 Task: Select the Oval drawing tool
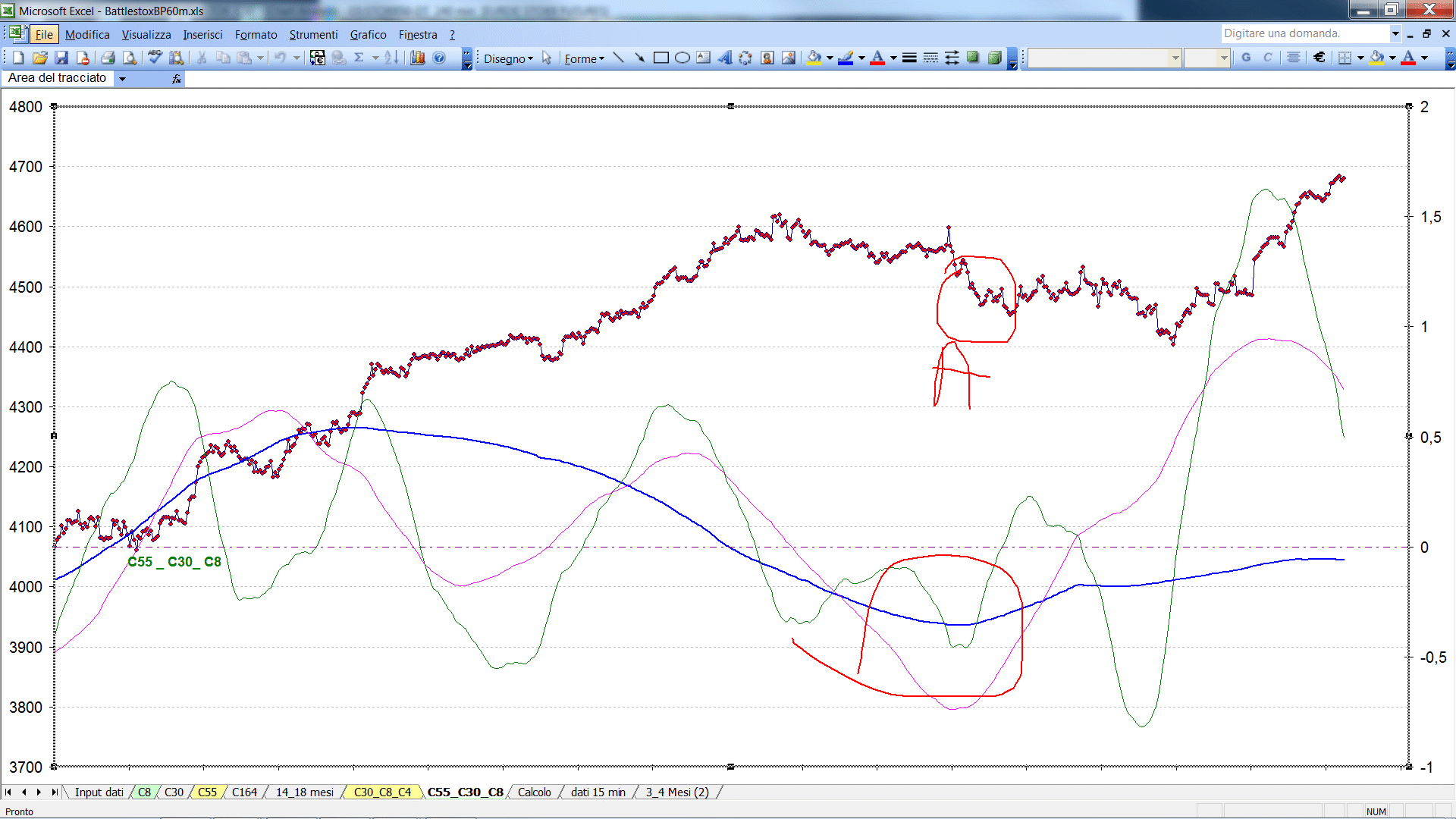[x=682, y=58]
